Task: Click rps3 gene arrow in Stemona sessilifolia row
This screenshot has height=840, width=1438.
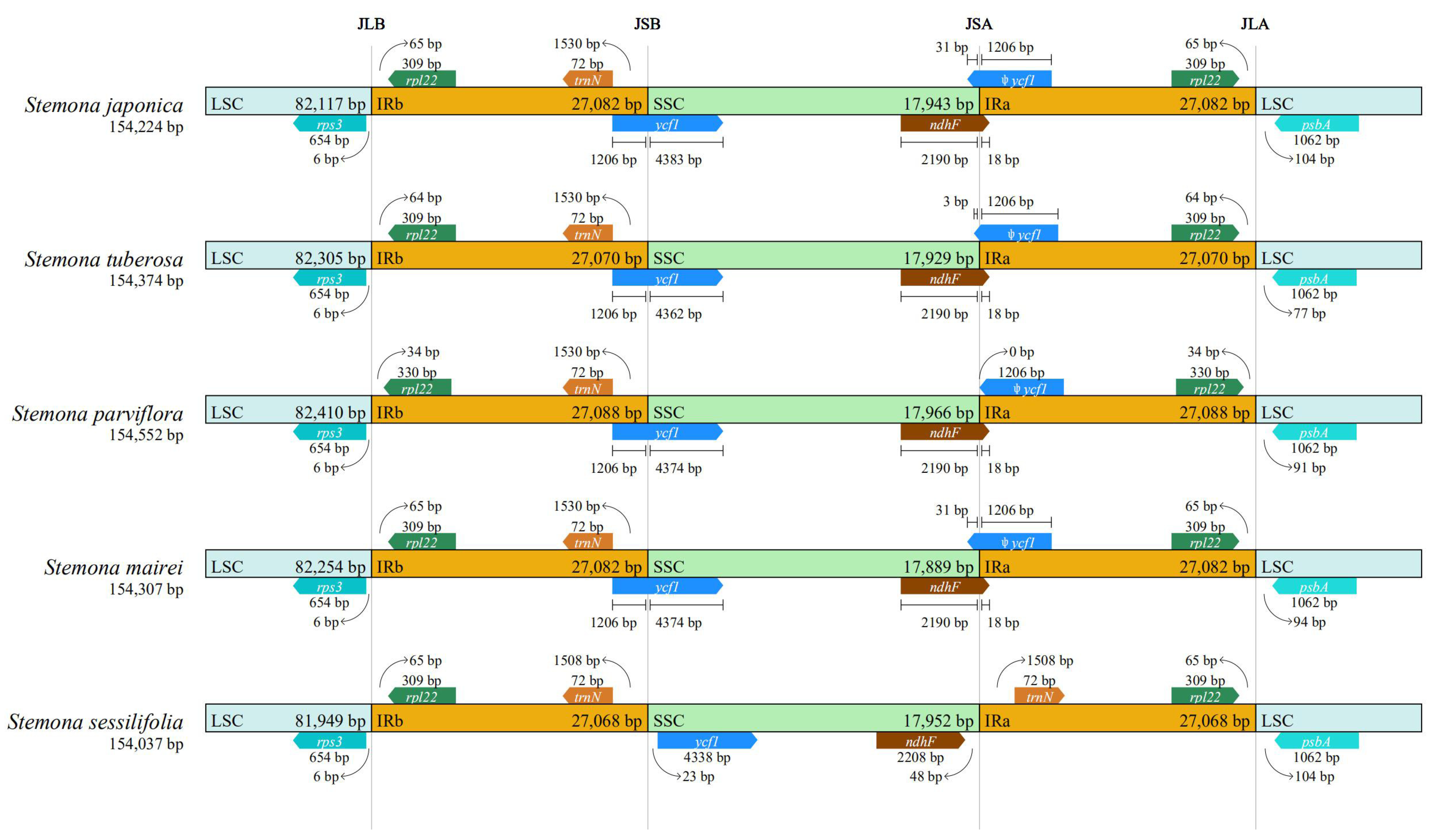Action: (329, 741)
